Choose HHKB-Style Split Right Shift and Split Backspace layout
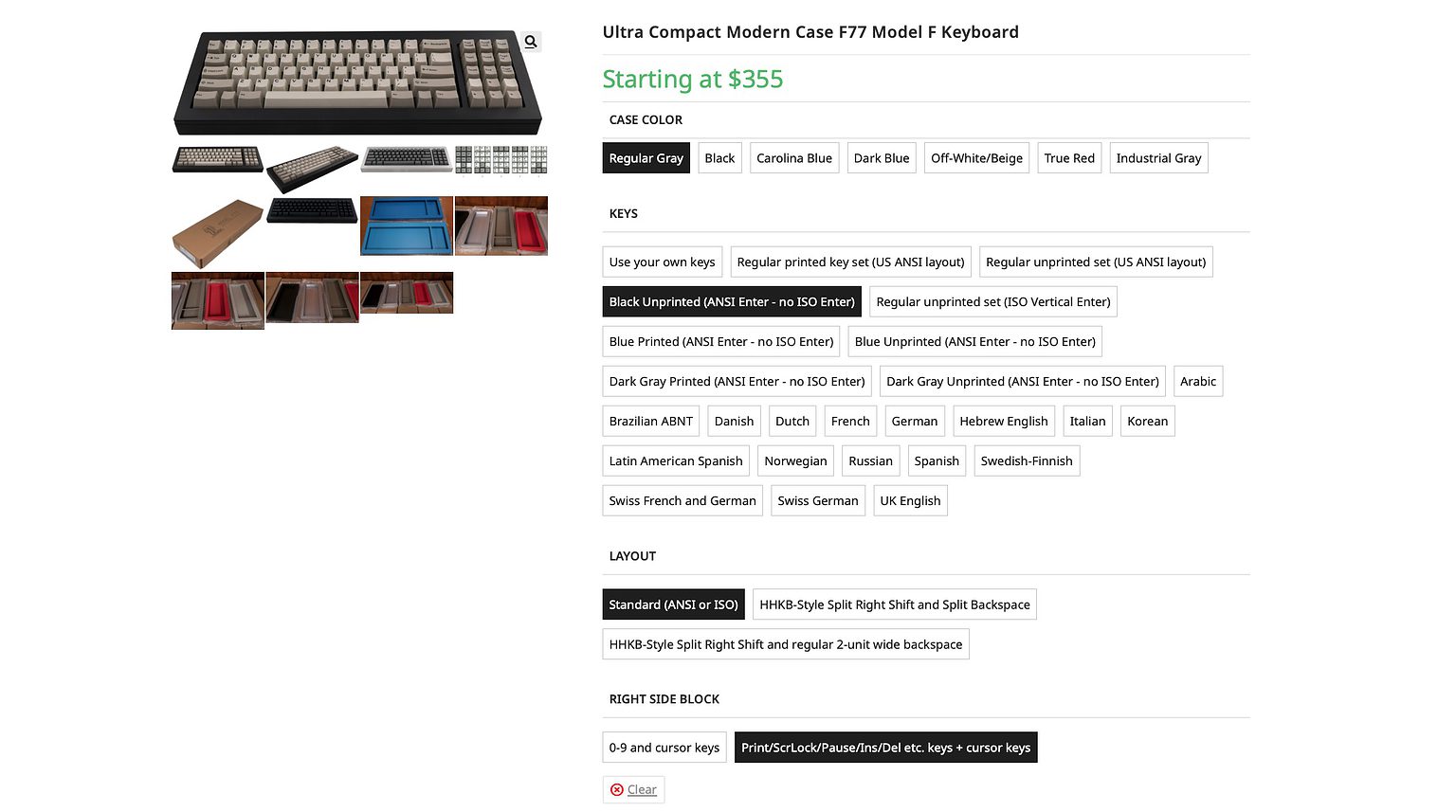This screenshot has width=1456, height=812. click(x=894, y=604)
